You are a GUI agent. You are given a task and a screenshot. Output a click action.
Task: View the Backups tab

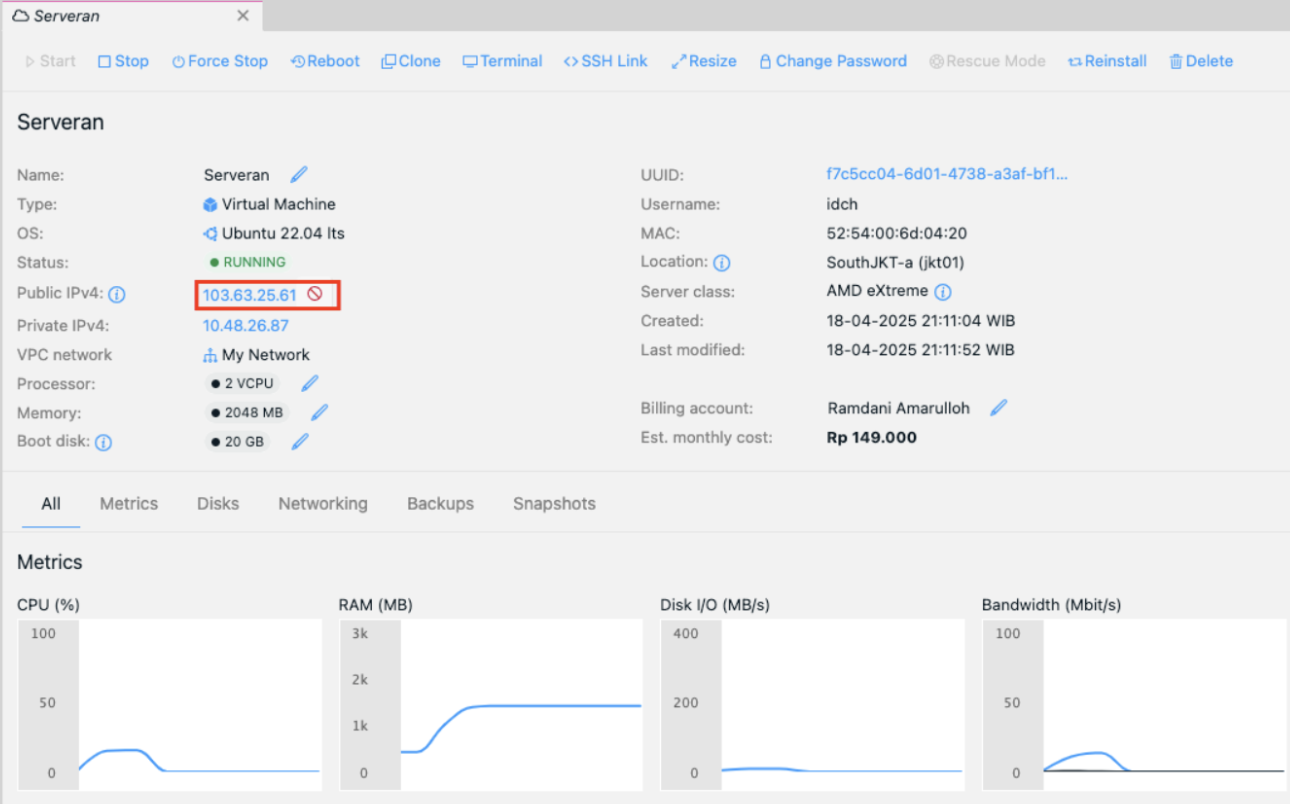440,504
